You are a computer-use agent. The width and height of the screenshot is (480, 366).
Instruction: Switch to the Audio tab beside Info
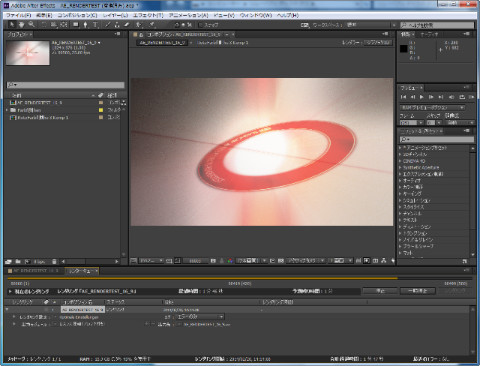coord(429,34)
